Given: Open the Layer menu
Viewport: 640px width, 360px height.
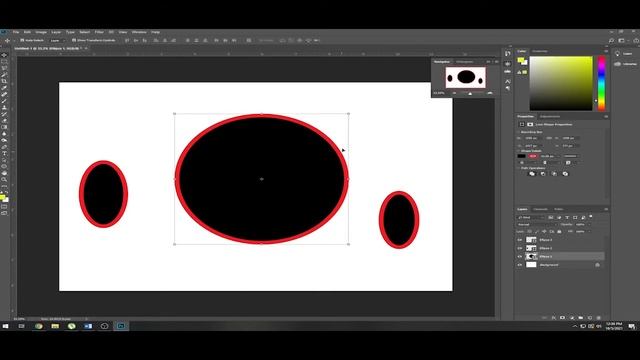Looking at the screenshot, I should (x=56, y=32).
